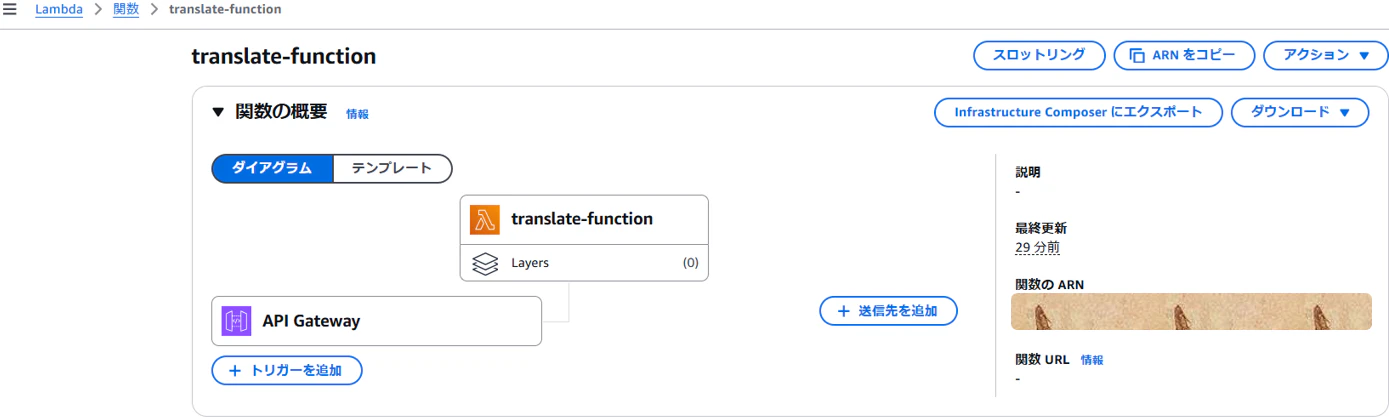This screenshot has width=1389, height=417.
Task: Go to Lambda breadcrumb link
Action: pyautogui.click(x=59, y=9)
